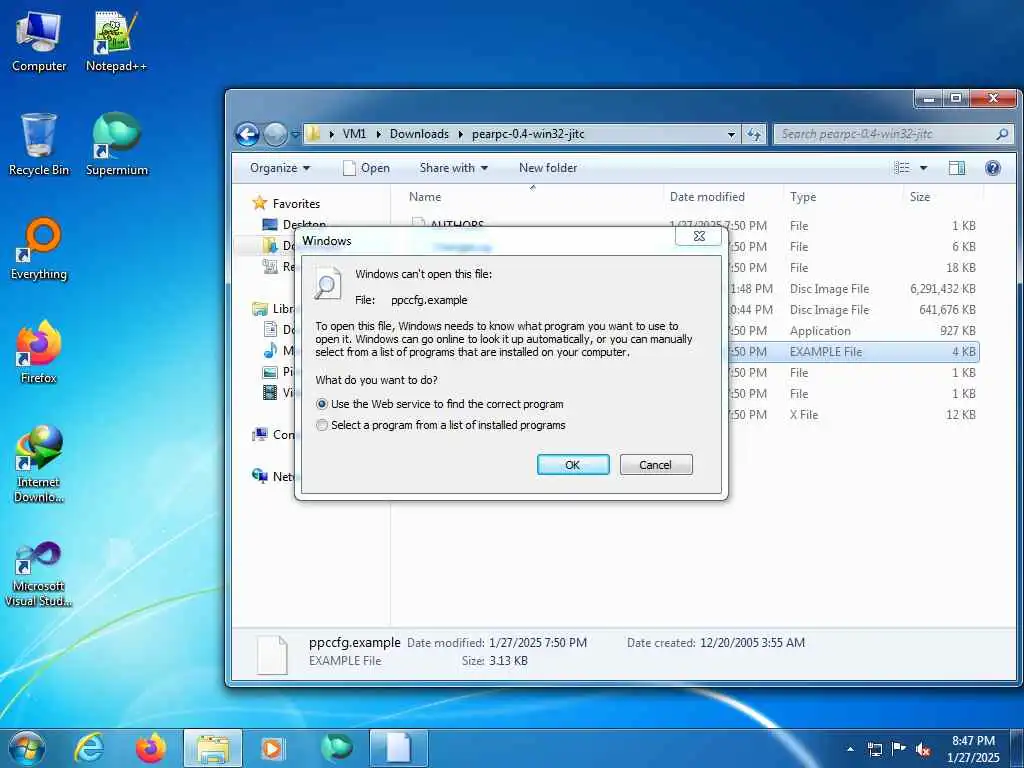This screenshot has width=1024, height=768.
Task: Sort files by the Type column
Action: point(842,197)
